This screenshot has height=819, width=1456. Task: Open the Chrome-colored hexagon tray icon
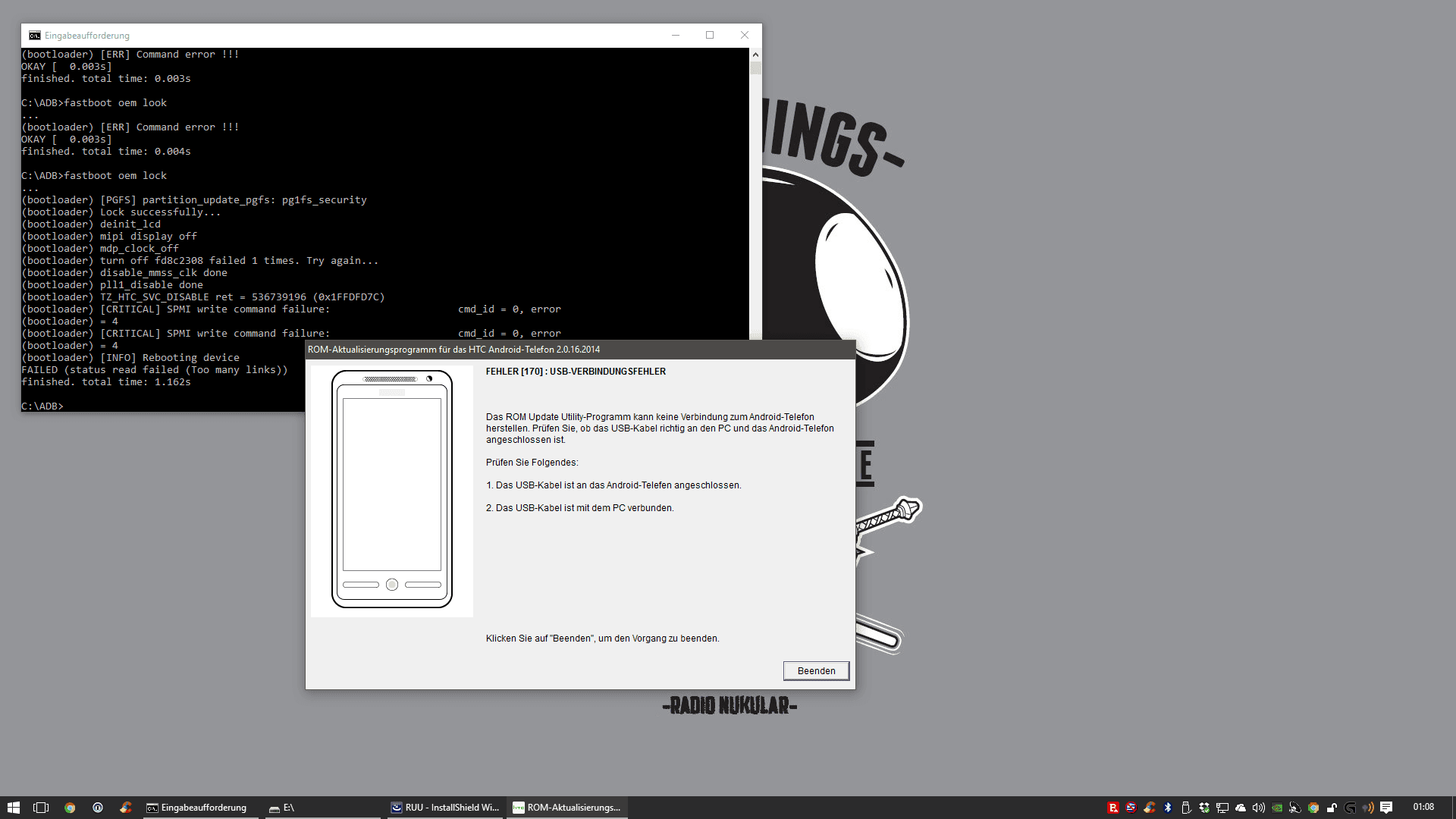pos(1313,808)
